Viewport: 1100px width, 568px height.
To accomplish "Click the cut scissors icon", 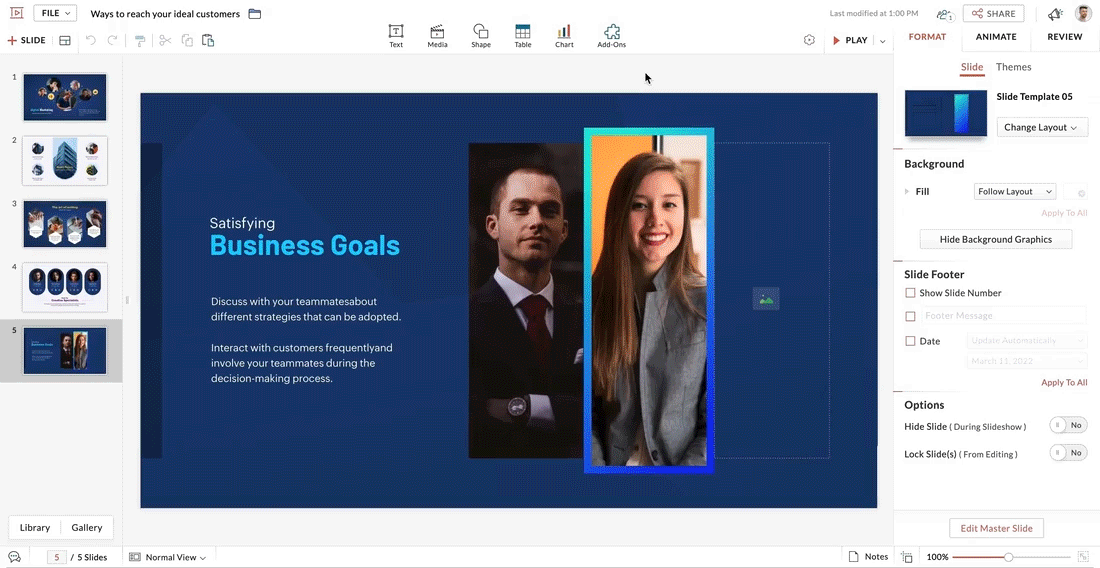I will point(165,41).
